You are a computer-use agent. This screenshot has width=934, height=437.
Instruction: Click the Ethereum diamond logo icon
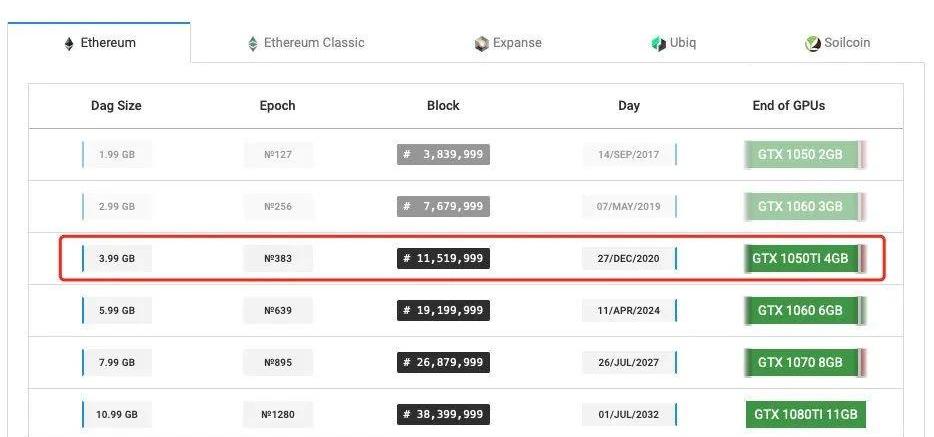point(69,44)
